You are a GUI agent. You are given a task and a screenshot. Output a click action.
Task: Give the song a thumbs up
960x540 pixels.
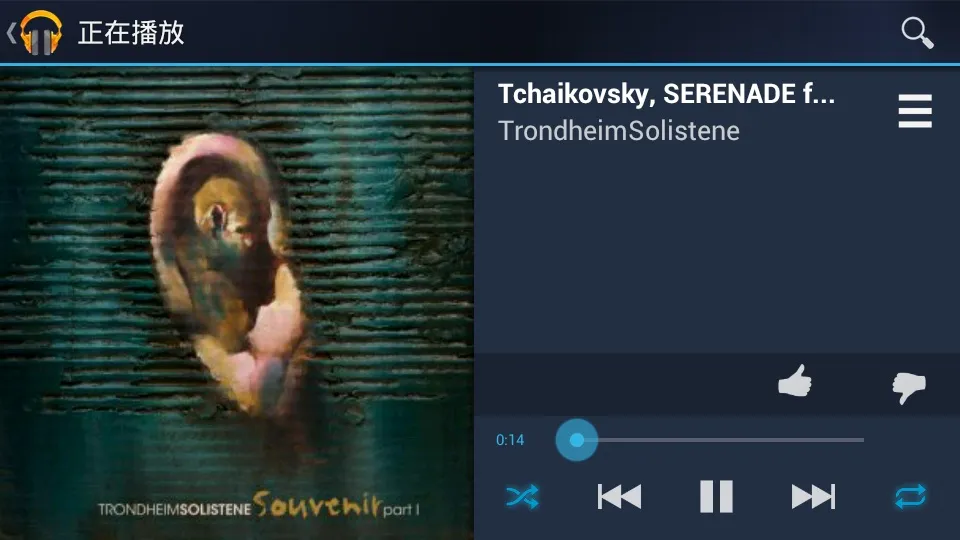point(795,381)
